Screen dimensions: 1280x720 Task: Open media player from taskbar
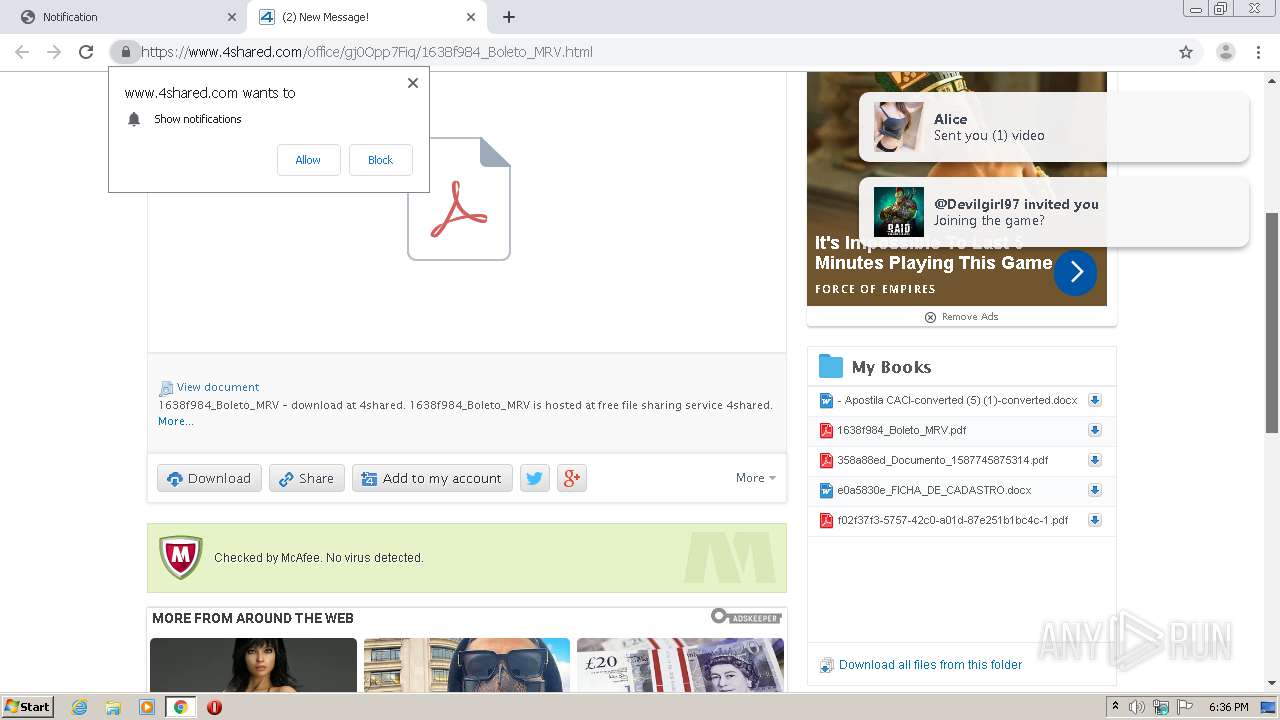tap(147, 707)
